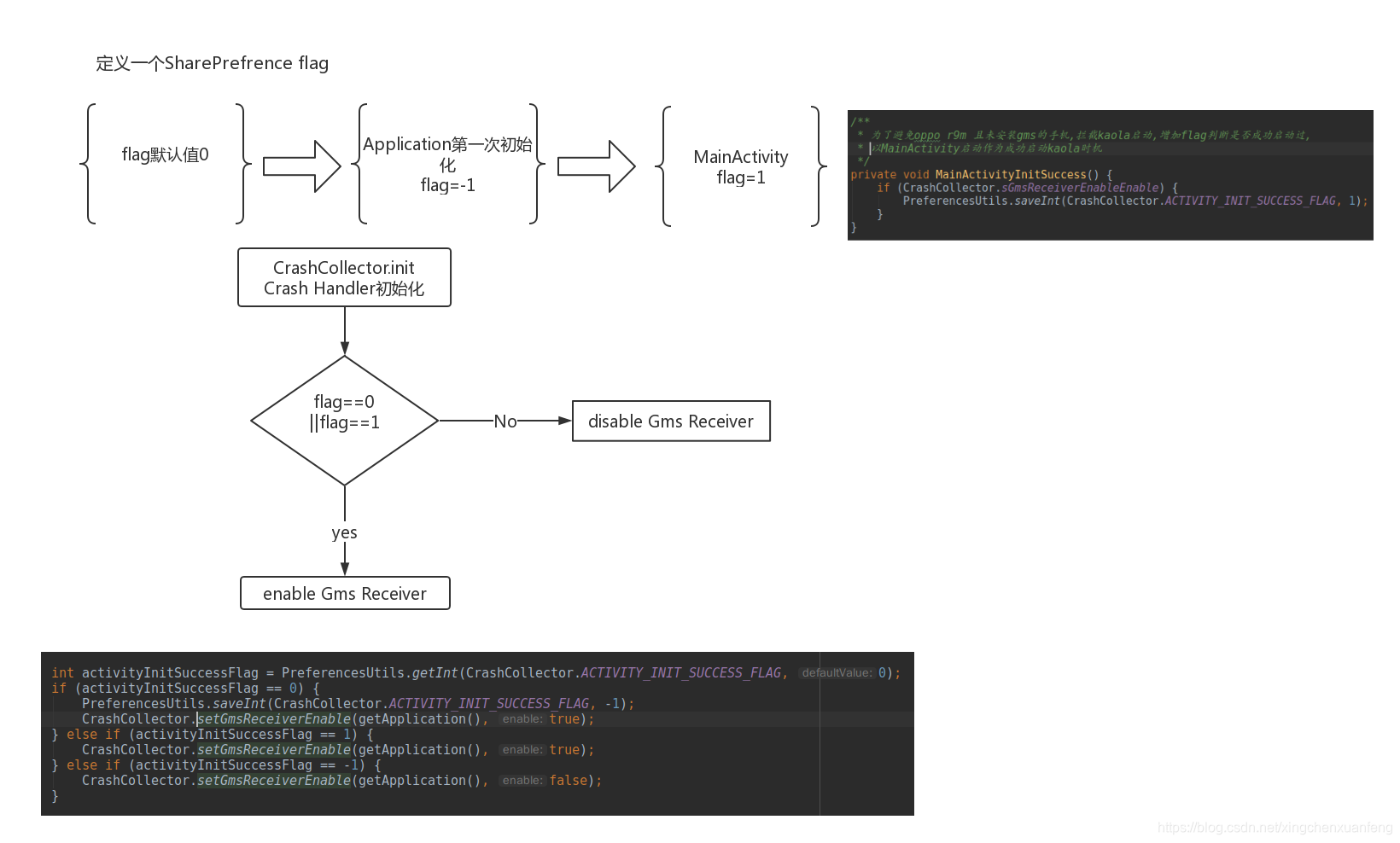Click the yes label below the diamond
Screen dimensions: 1400x843
click(345, 532)
